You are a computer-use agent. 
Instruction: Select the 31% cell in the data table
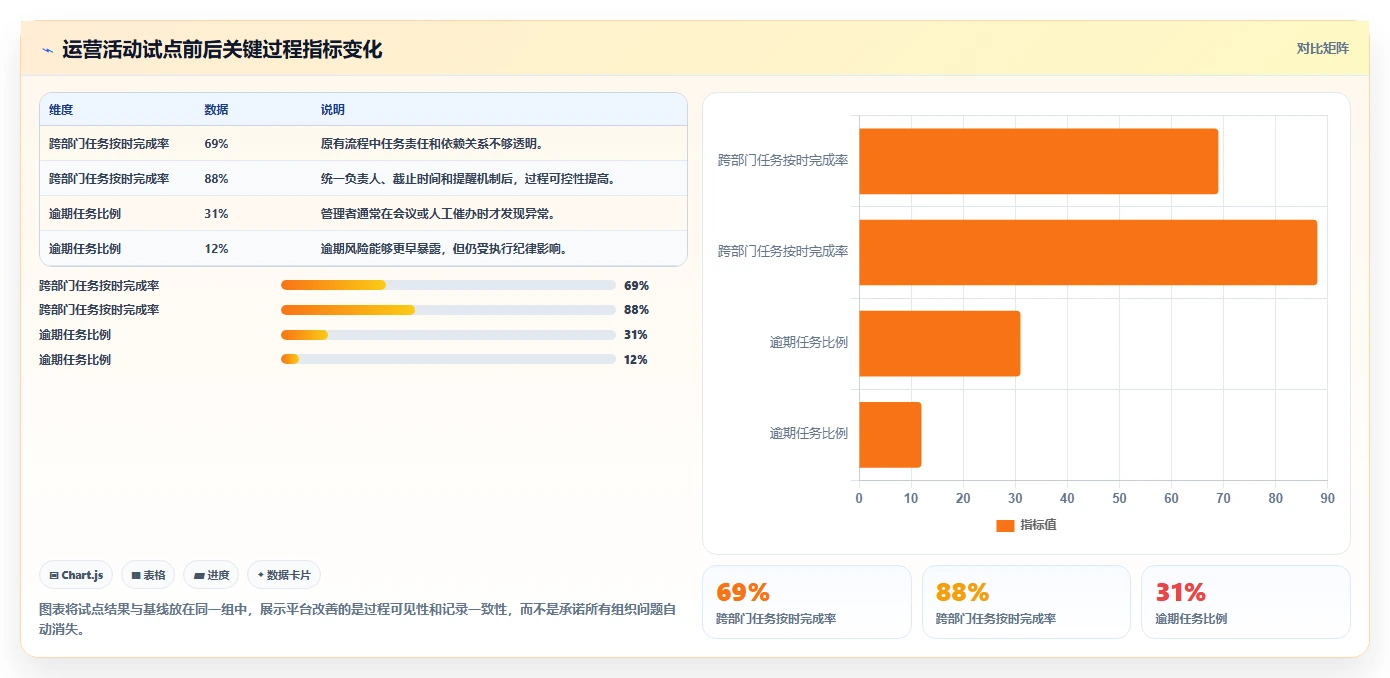click(216, 214)
